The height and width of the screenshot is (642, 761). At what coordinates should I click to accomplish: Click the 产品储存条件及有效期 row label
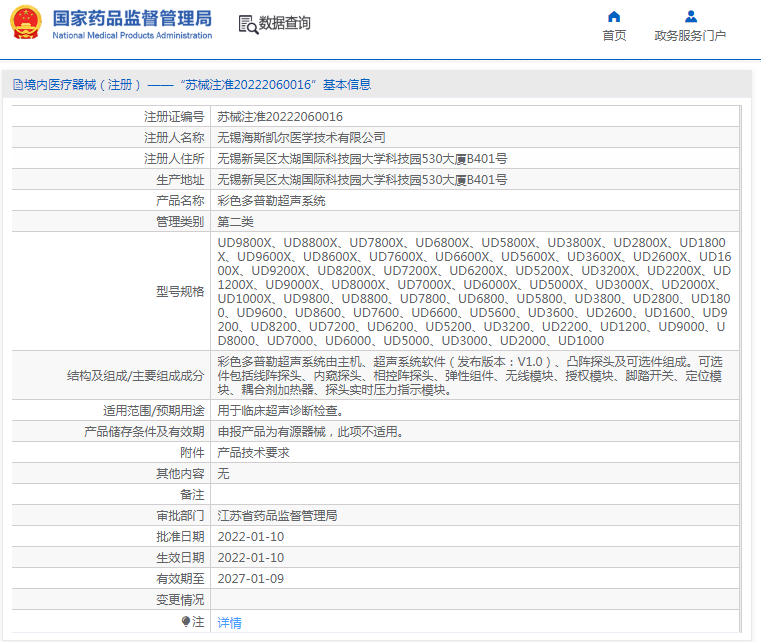coord(144,431)
